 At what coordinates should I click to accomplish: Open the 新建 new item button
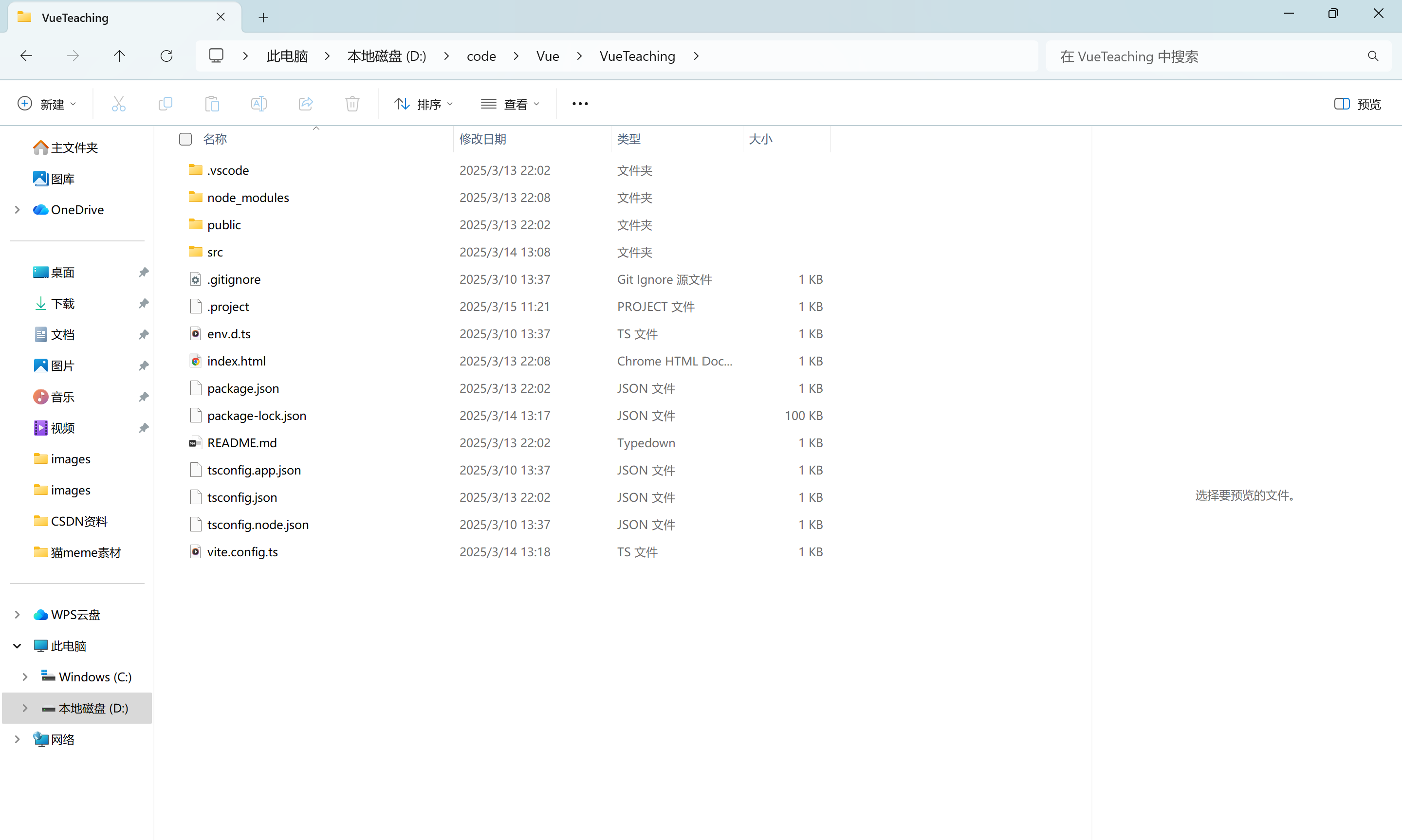47,104
